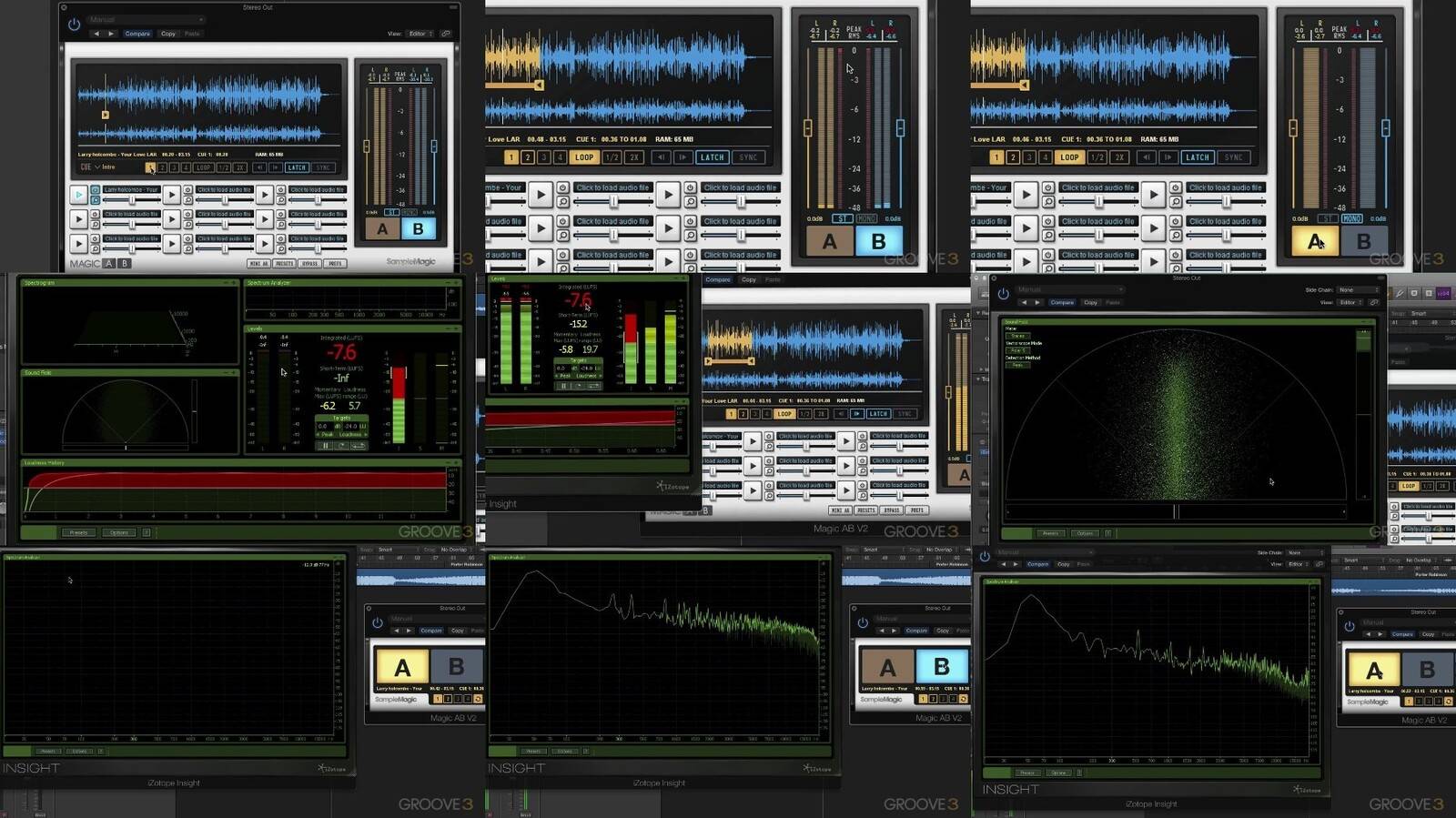Open the Side Chain dropdown in bottom-right Insight header

click(x=1307, y=552)
